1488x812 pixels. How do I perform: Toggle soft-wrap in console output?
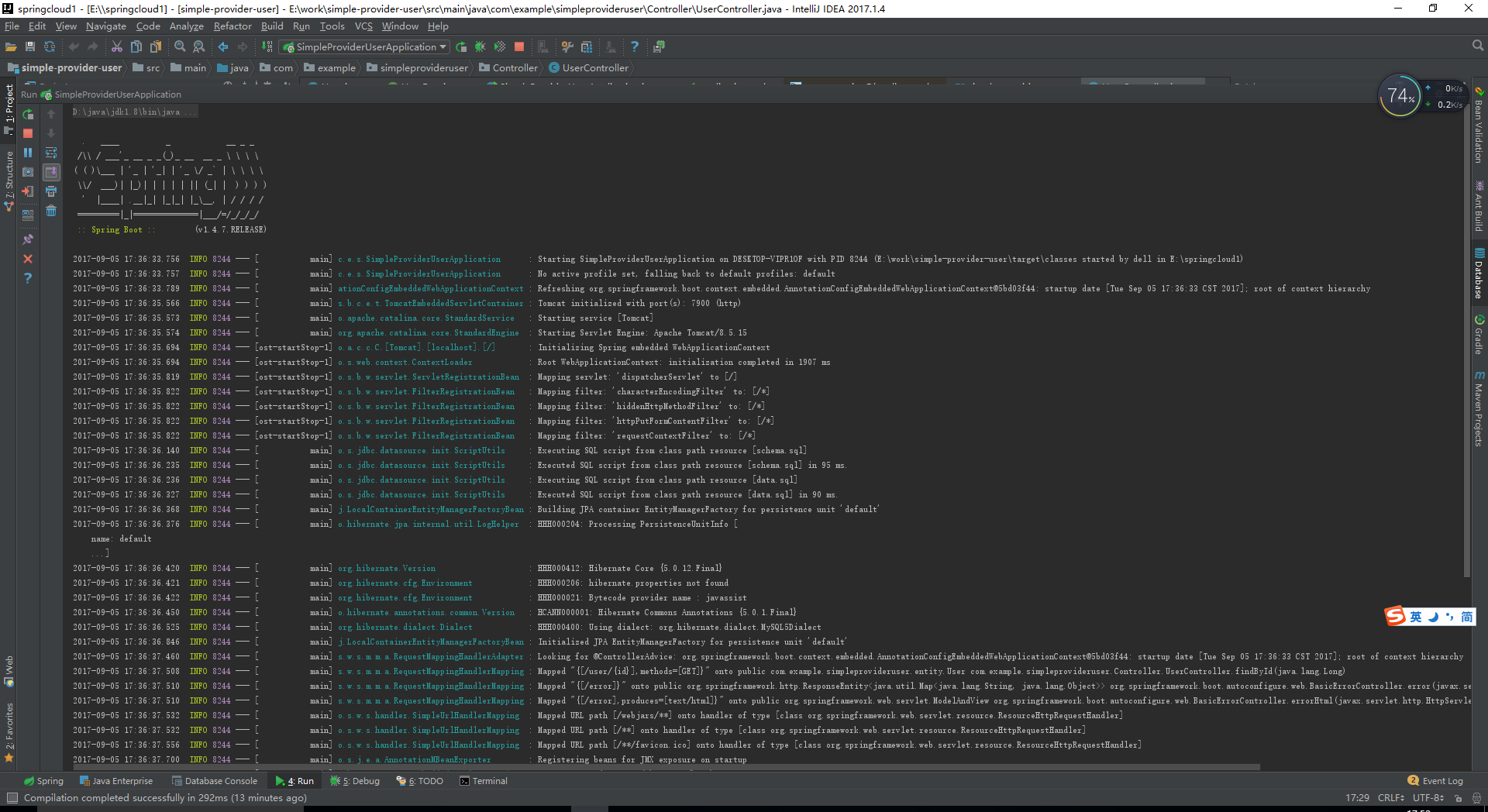pyautogui.click(x=51, y=153)
